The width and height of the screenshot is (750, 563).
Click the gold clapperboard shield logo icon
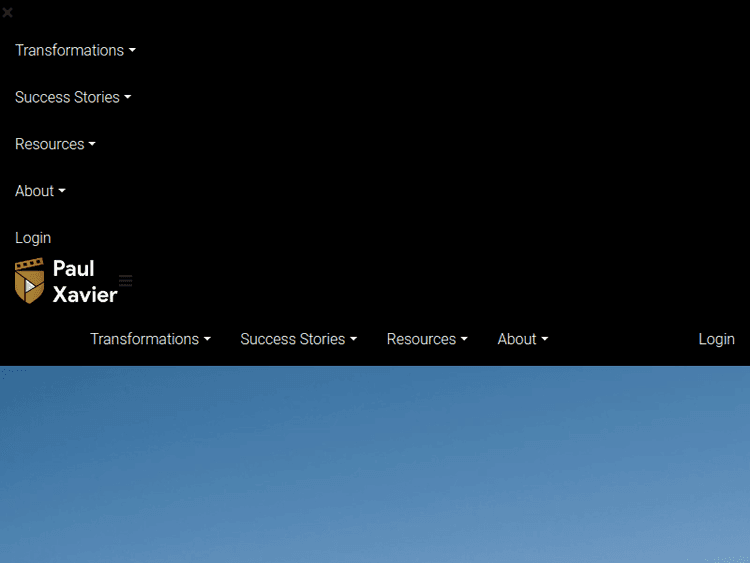[x=30, y=281]
